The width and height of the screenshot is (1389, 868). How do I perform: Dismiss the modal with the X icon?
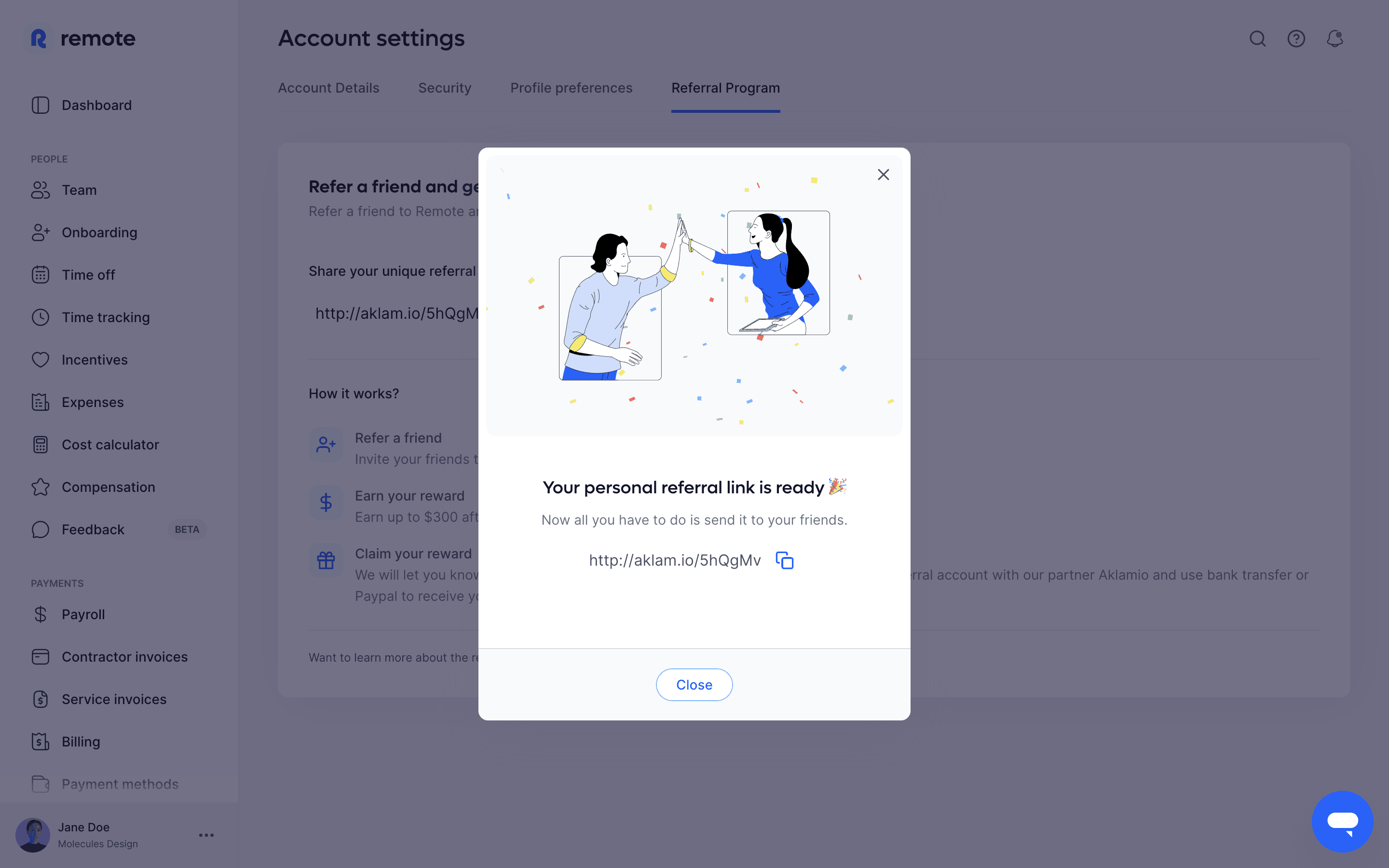(x=884, y=175)
